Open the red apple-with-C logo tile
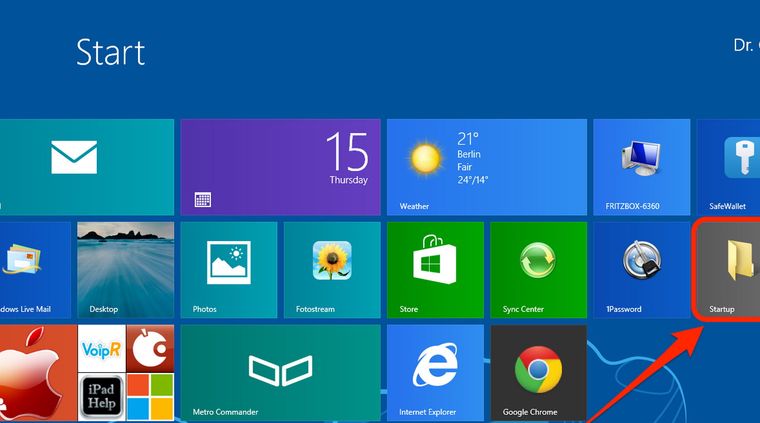Screen dimensions: 760x423 [150, 349]
